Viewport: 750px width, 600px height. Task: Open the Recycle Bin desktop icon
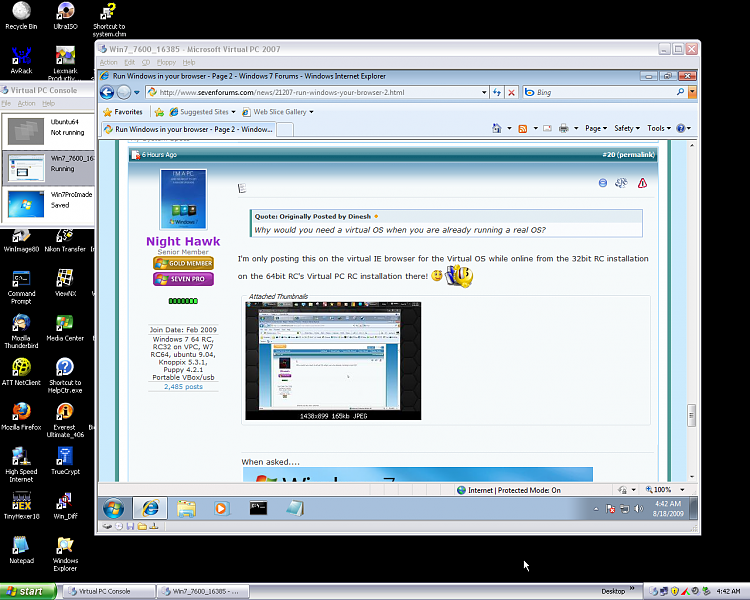click(x=21, y=16)
